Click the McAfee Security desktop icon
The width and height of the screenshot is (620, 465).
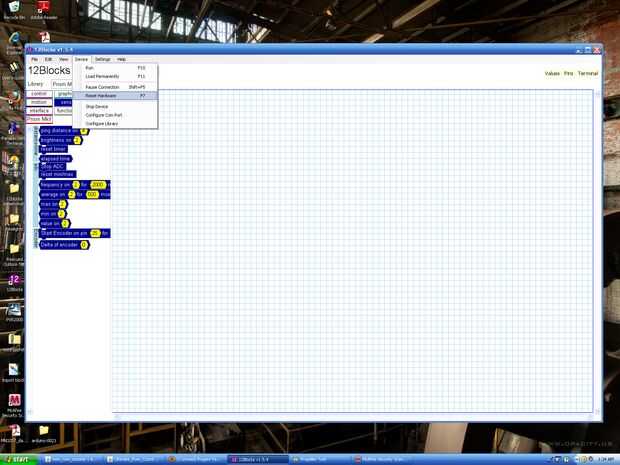pyautogui.click(x=14, y=405)
